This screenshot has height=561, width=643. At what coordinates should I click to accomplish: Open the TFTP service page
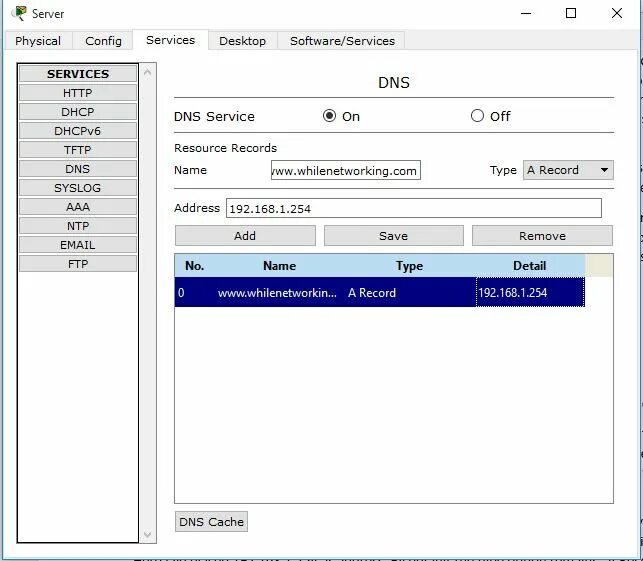[x=78, y=150]
